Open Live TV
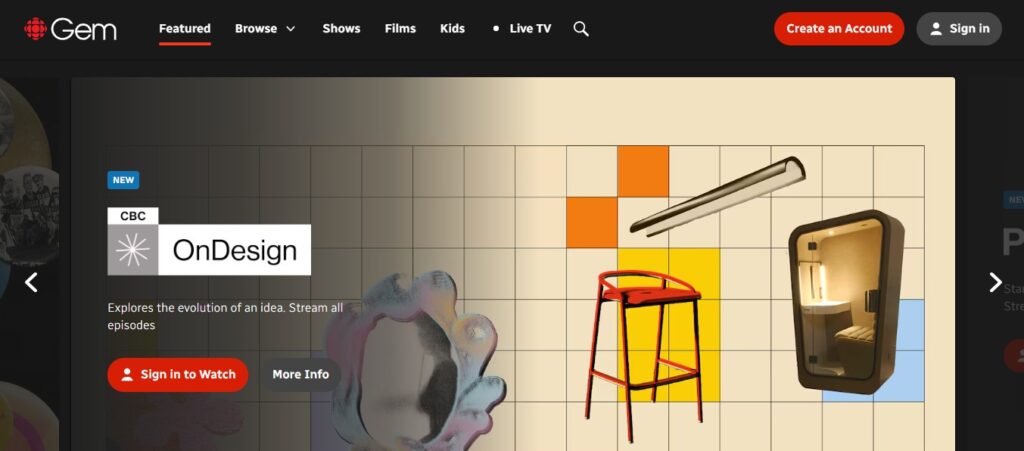 point(530,29)
